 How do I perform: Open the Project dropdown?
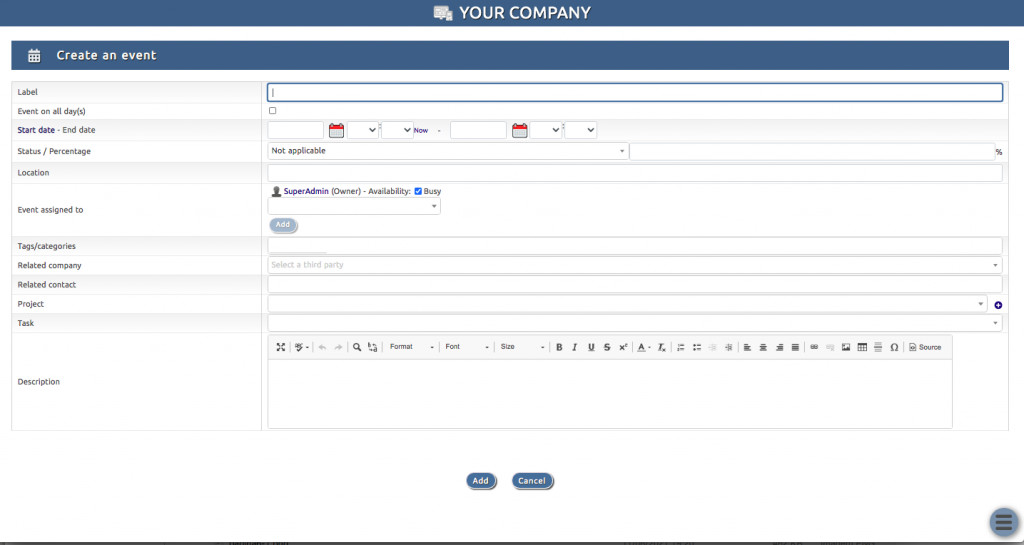[628, 304]
